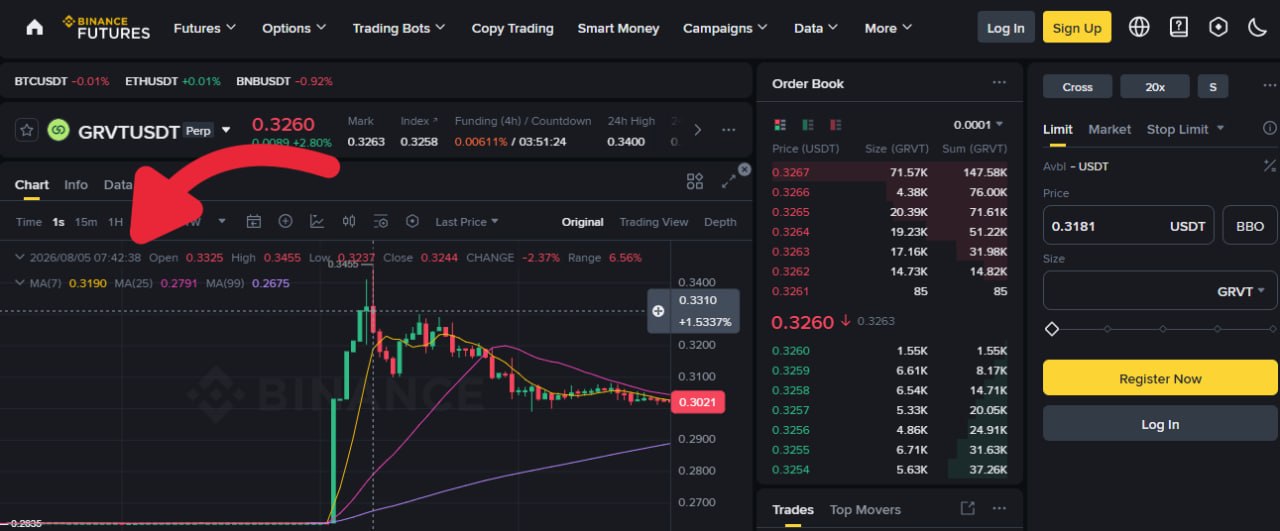This screenshot has height=531, width=1280.
Task: Add GRVTUSDT to favorites with star icon
Action: coord(27,130)
